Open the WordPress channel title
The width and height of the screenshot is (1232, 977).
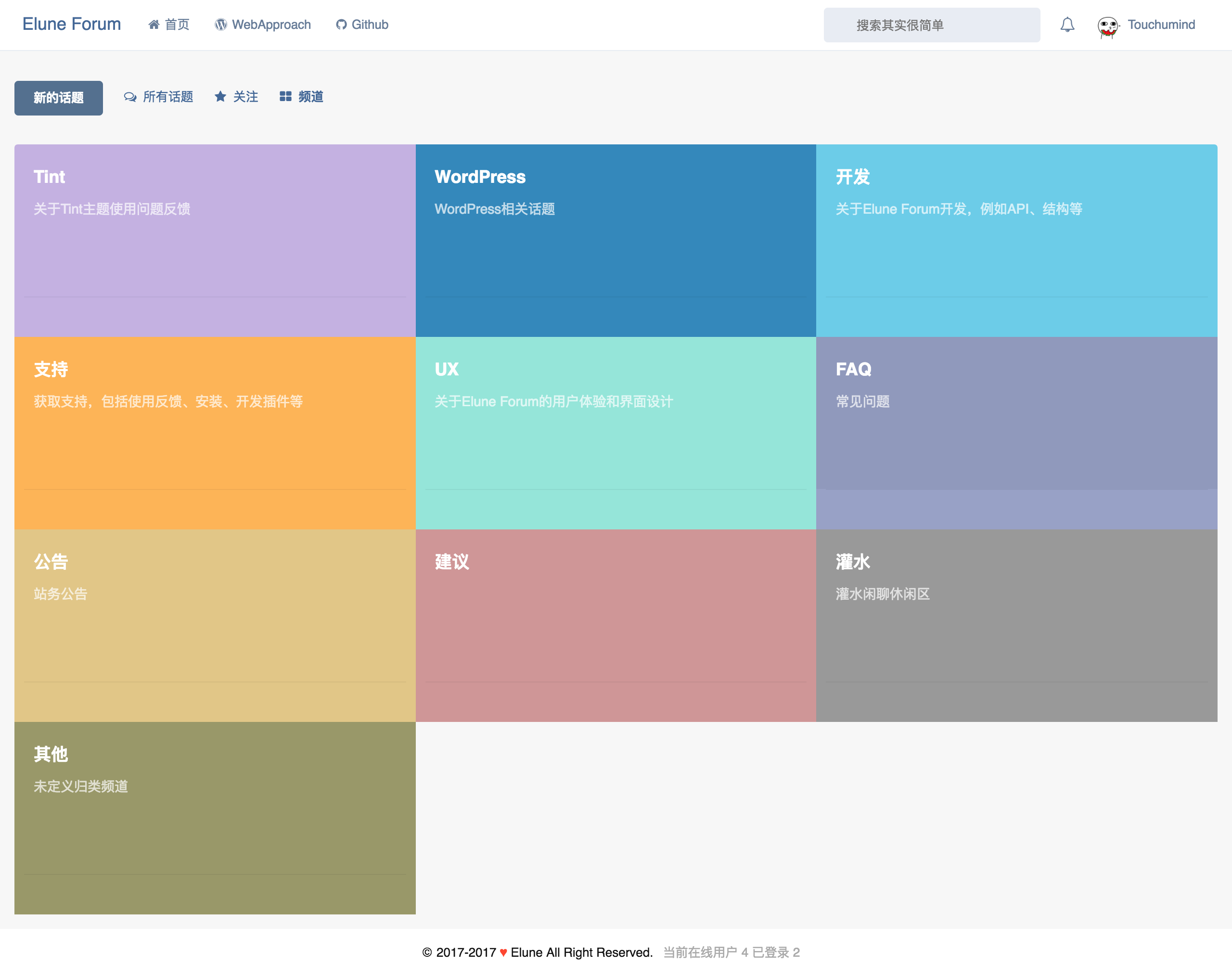[x=479, y=177]
